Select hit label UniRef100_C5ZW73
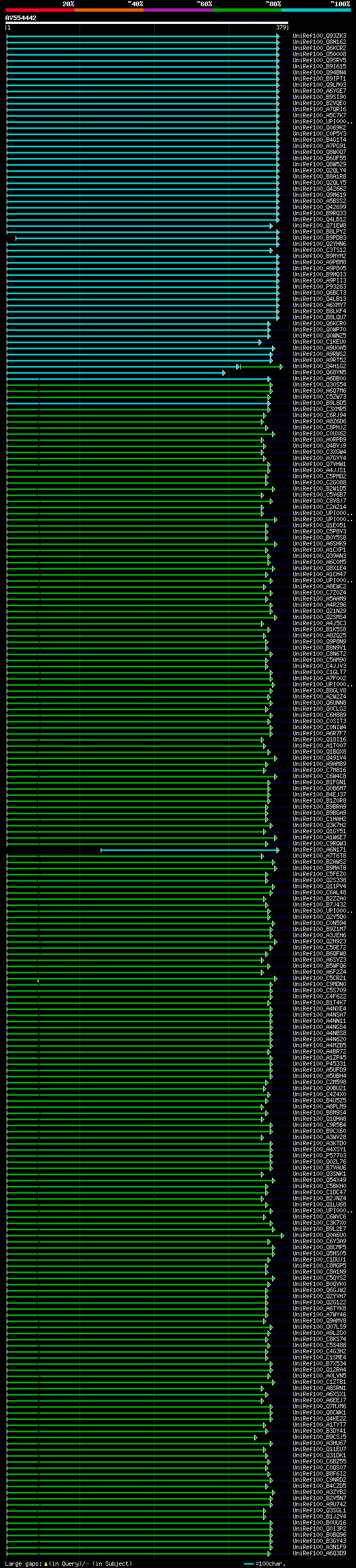The image size is (356, 1568). coord(319,397)
